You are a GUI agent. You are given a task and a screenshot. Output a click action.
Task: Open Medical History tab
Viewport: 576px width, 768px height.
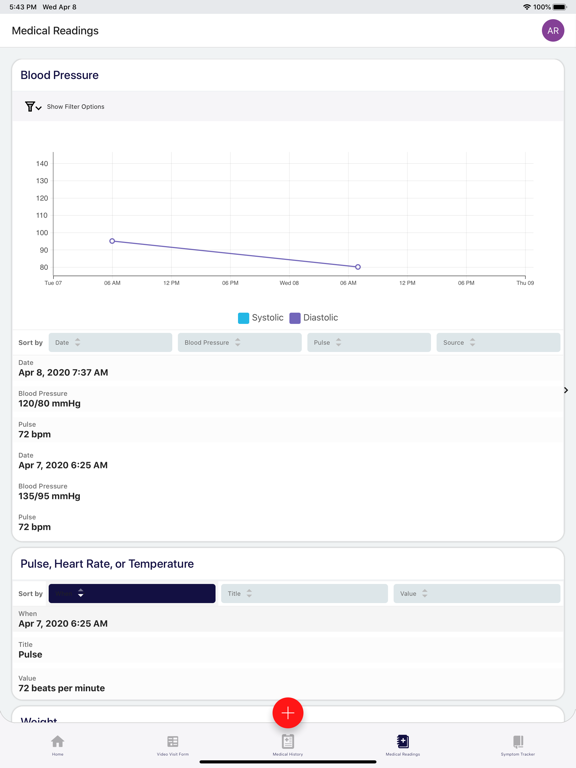(288, 745)
